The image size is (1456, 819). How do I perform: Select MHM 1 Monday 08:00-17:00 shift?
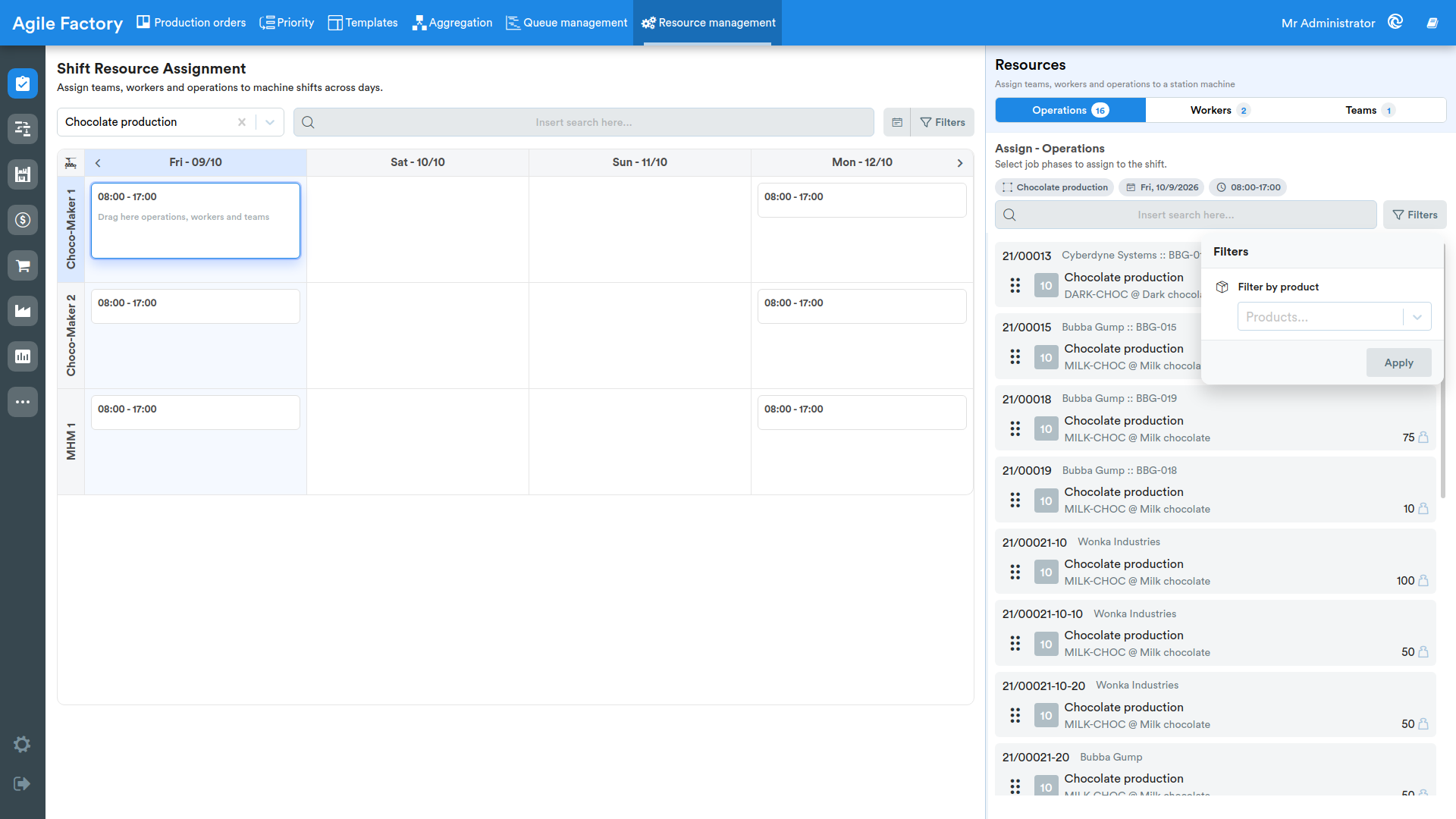[x=862, y=413]
